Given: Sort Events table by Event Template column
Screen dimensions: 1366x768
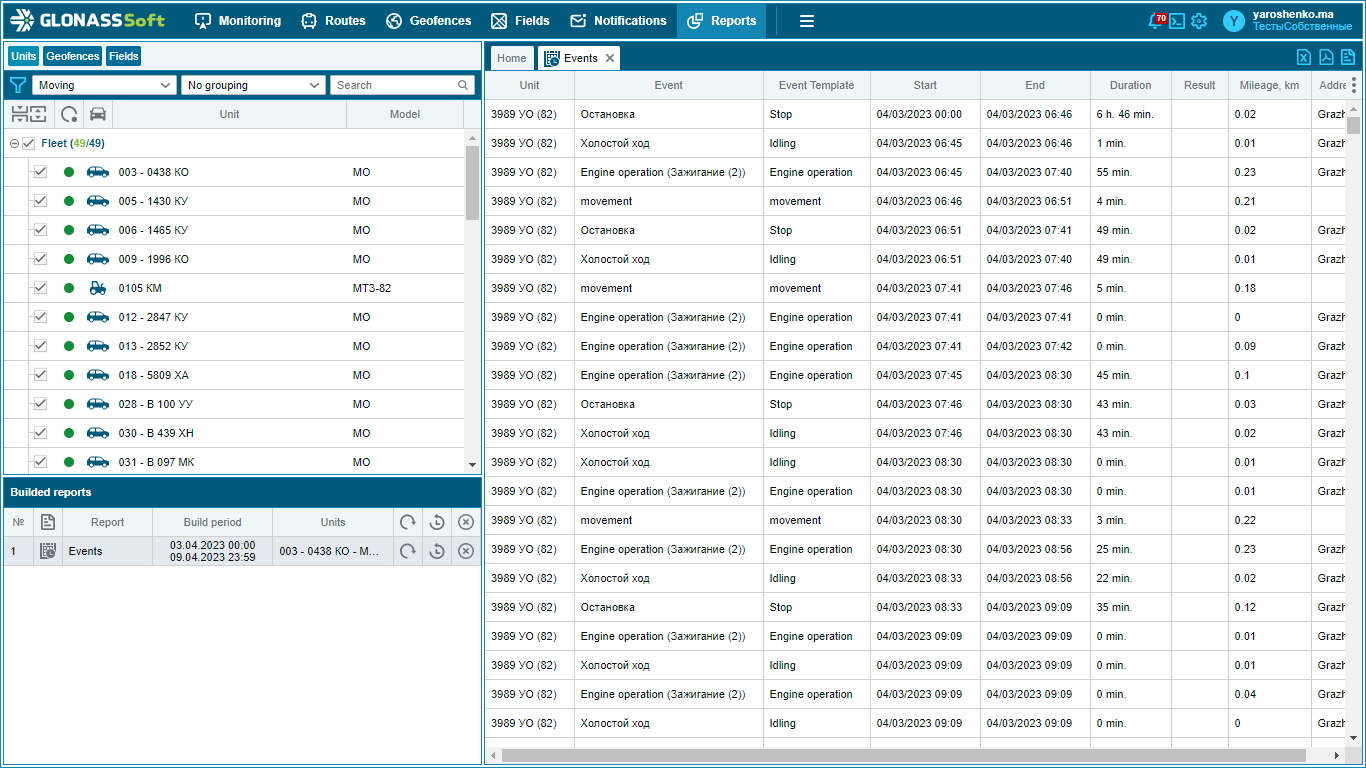Looking at the screenshot, I should coord(816,85).
